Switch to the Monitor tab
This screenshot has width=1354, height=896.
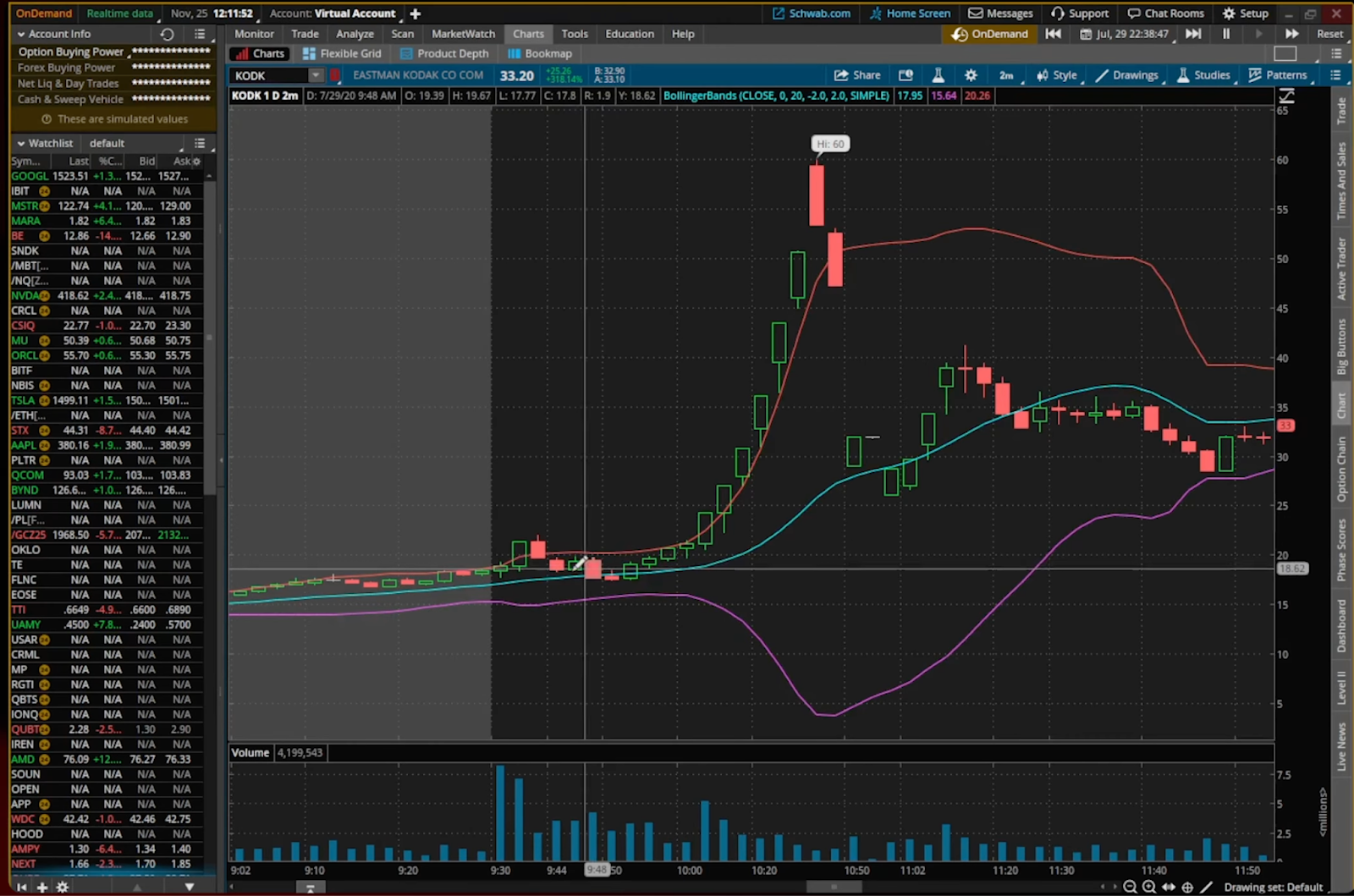pyautogui.click(x=254, y=34)
